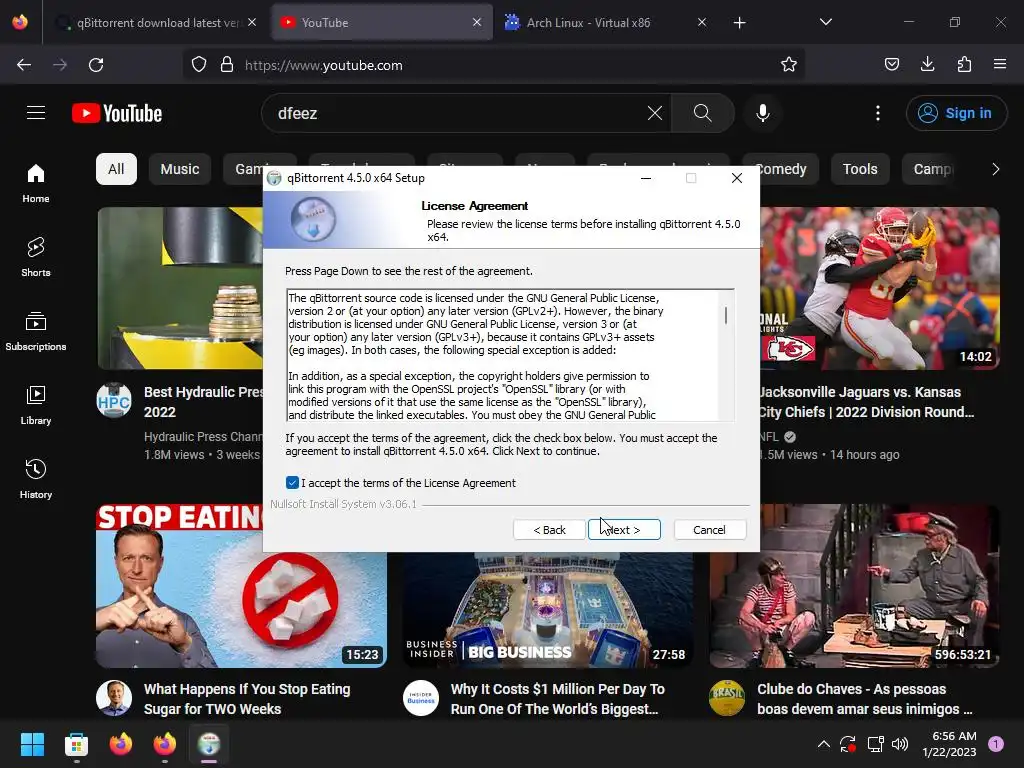Click the YouTube logo
The image size is (1024, 768).
(117, 113)
